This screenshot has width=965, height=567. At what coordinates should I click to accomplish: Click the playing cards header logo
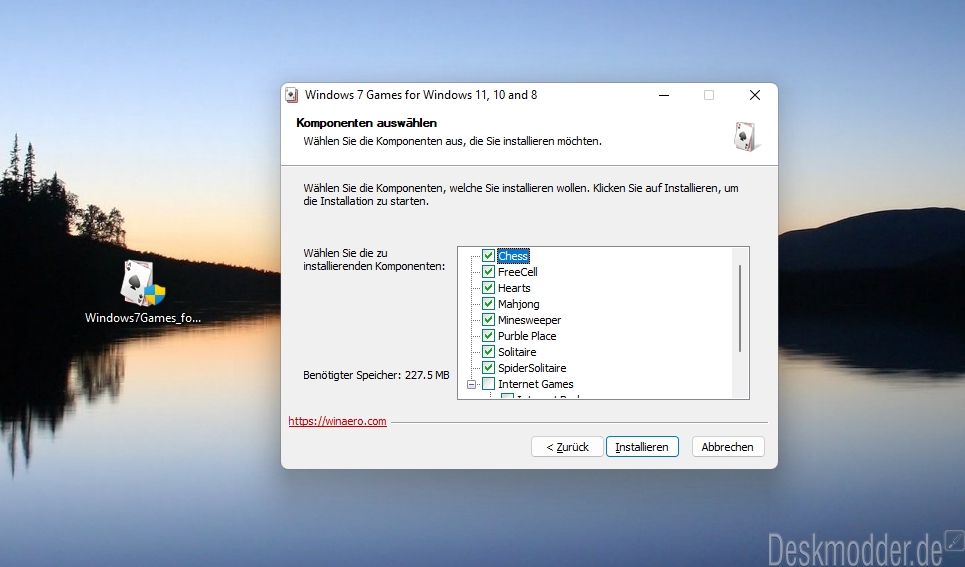747,136
